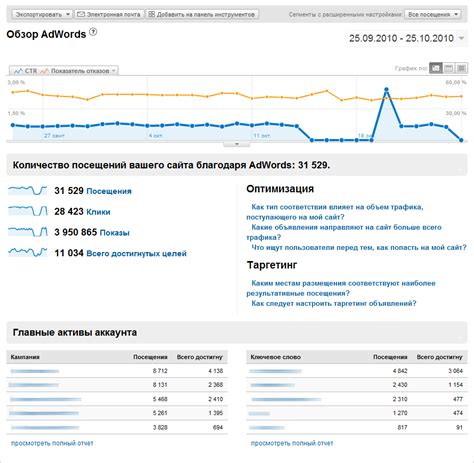Image resolution: width=474 pixels, height=463 pixels.
Task: Click Посещения header in keyword table
Action: tap(390, 357)
